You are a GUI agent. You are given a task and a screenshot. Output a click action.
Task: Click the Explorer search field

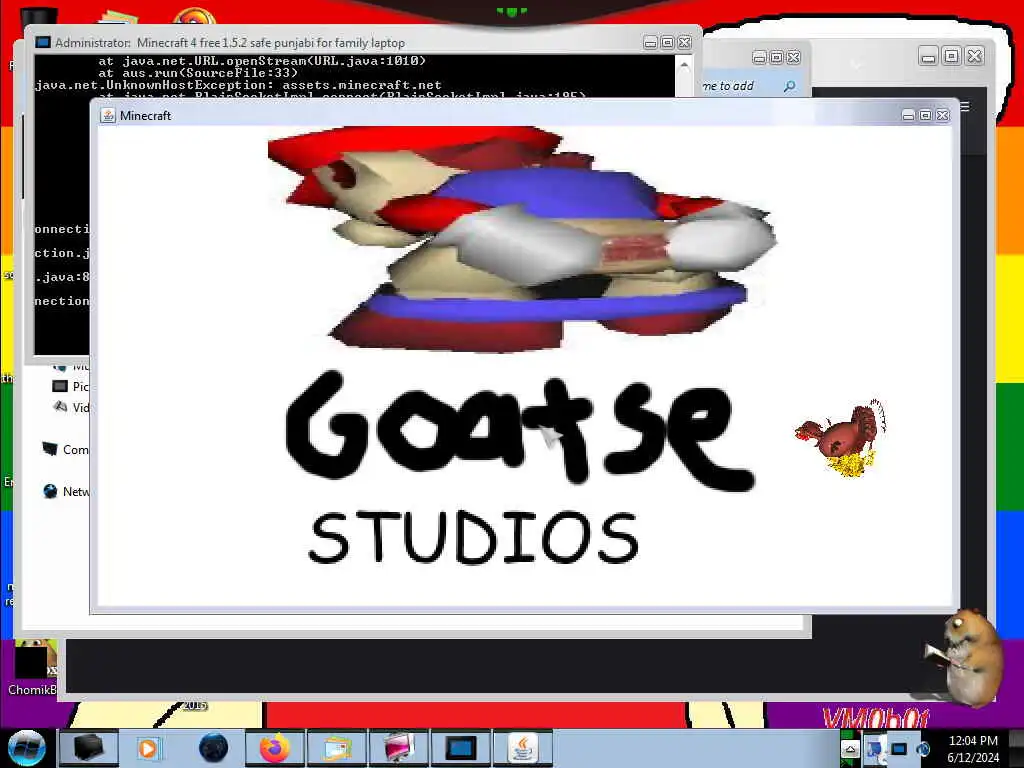coord(752,86)
